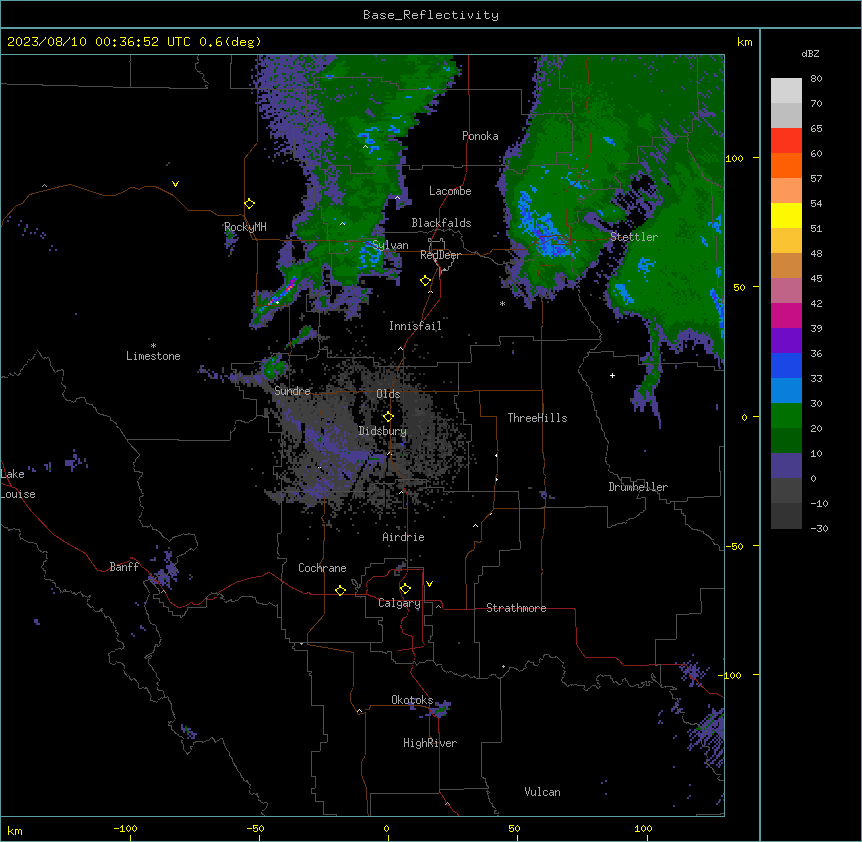The height and width of the screenshot is (842, 862).
Task: Click the Sylvan label on the map
Action: coord(390,245)
